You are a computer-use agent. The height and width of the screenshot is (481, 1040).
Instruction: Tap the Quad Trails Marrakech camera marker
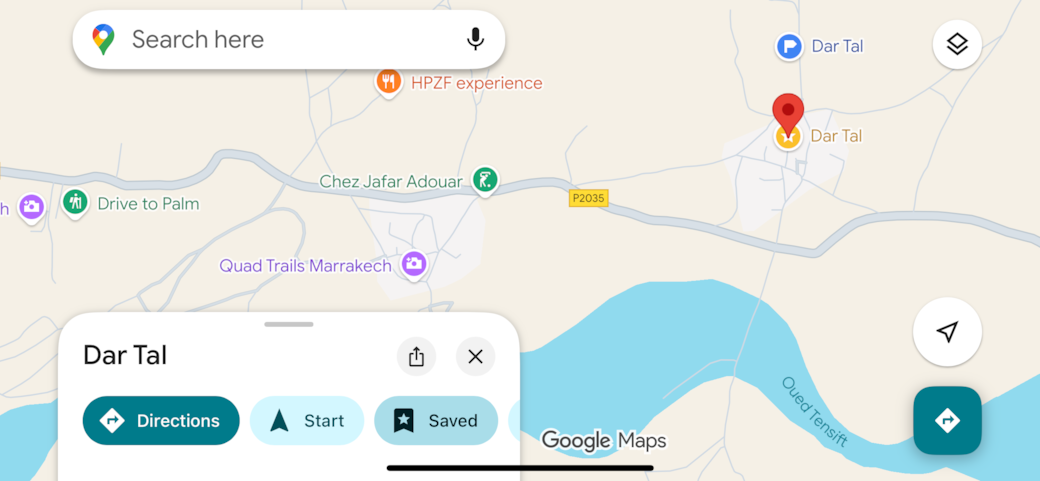click(x=415, y=265)
